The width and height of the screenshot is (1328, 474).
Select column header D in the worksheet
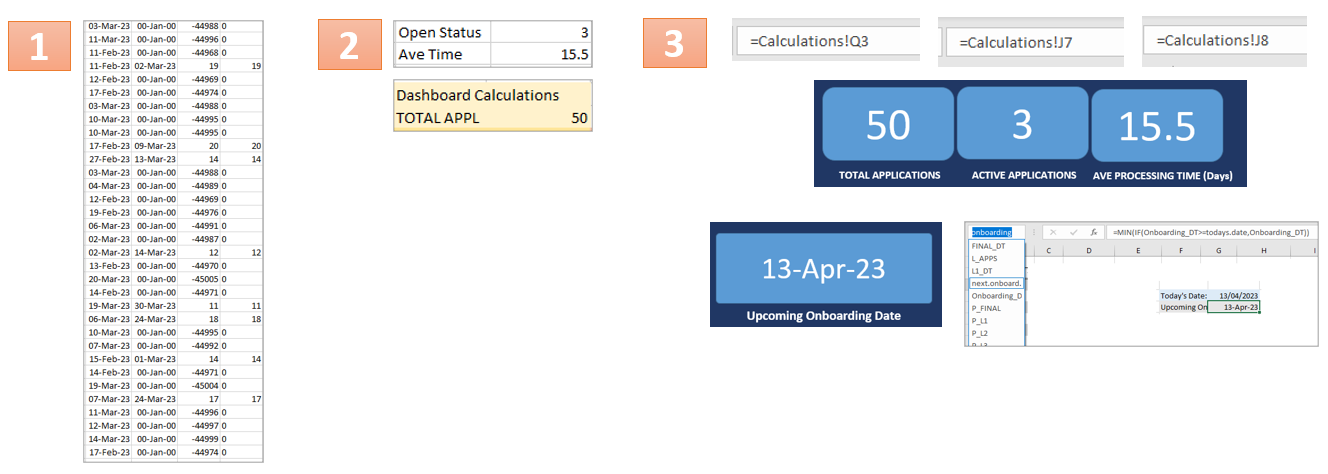[1089, 251]
